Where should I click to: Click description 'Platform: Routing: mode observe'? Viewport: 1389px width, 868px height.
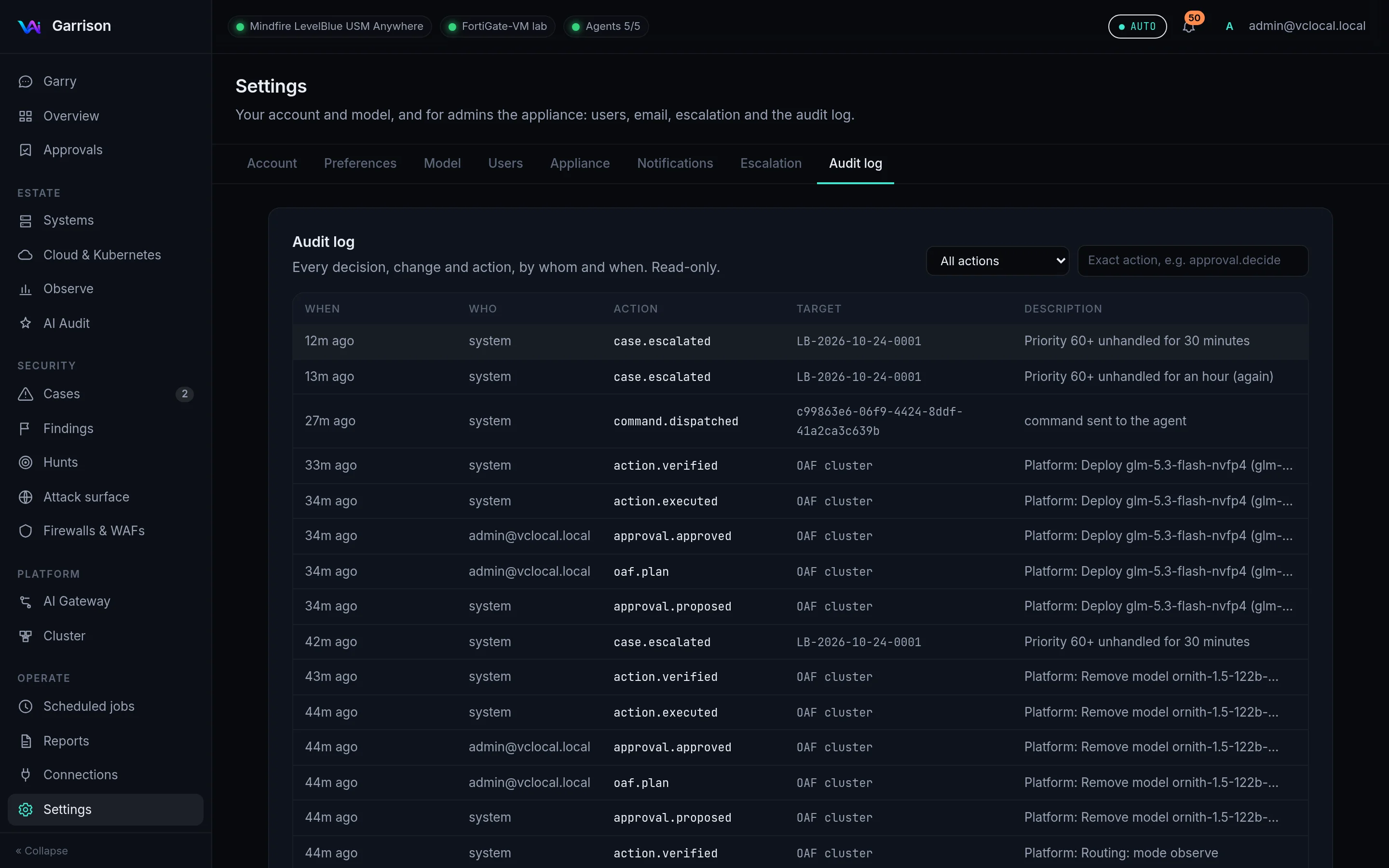pos(1121,853)
